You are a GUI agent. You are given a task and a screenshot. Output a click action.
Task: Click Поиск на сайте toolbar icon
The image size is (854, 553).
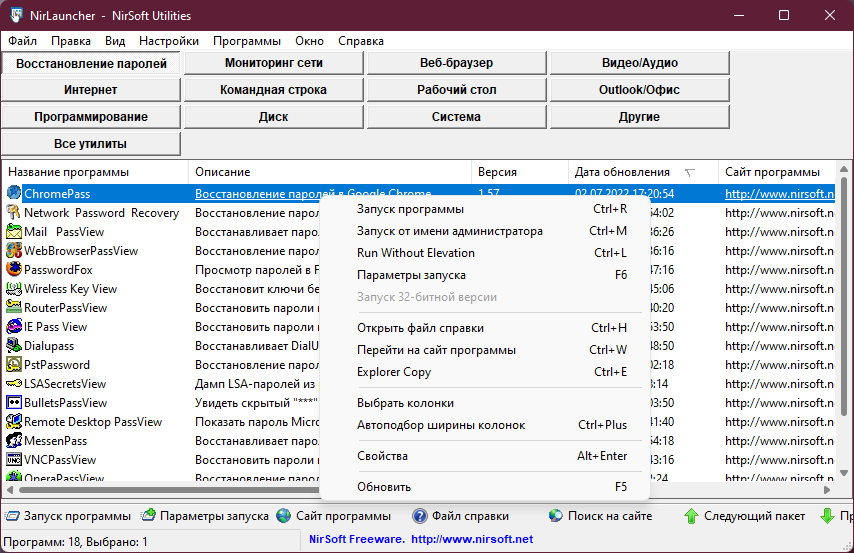point(556,515)
